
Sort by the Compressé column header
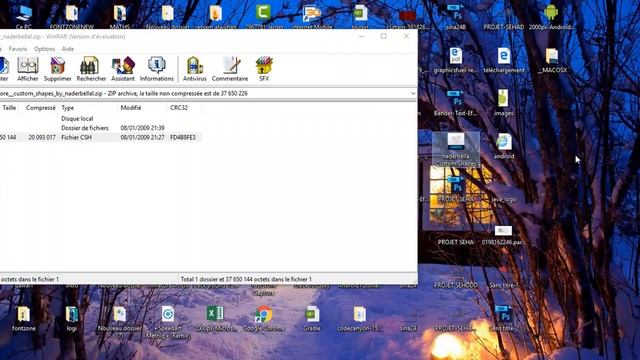point(40,108)
